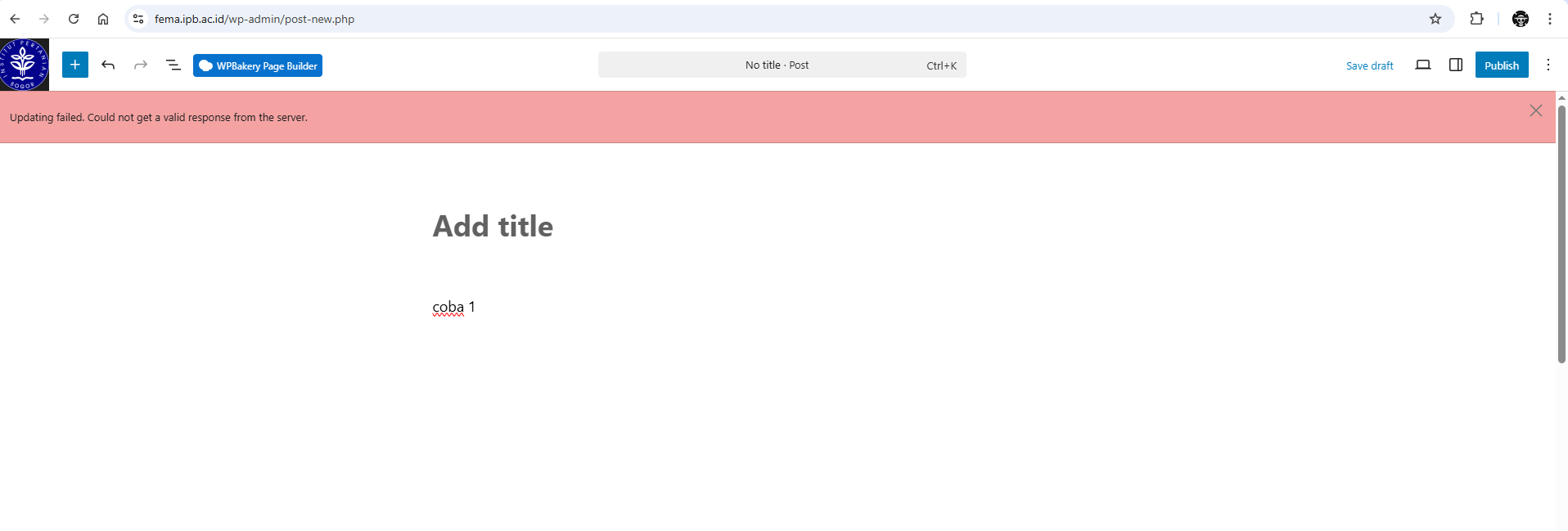Bookmark this page with the star

[x=1435, y=19]
